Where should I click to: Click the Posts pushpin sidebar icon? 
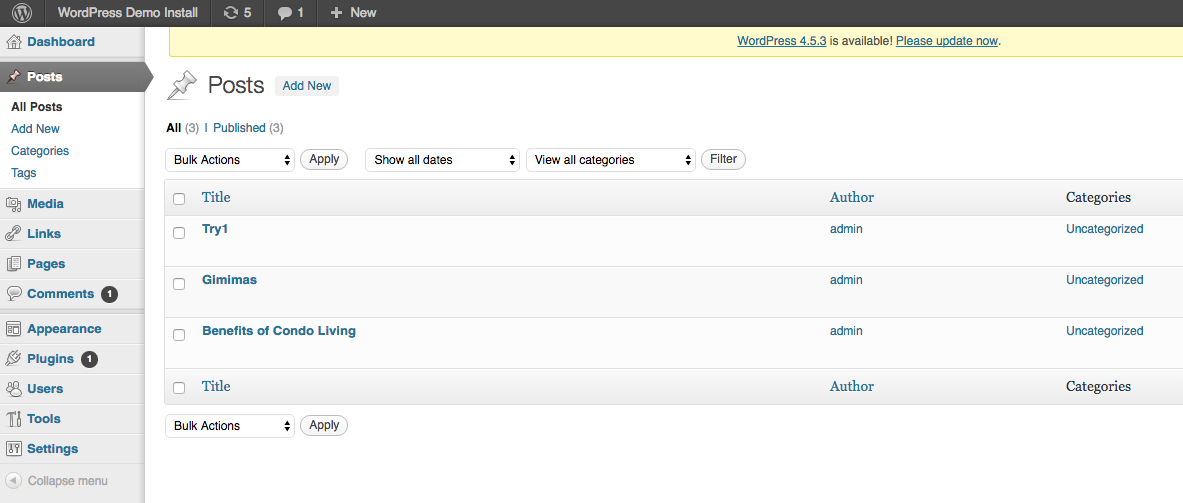[x=14, y=77]
